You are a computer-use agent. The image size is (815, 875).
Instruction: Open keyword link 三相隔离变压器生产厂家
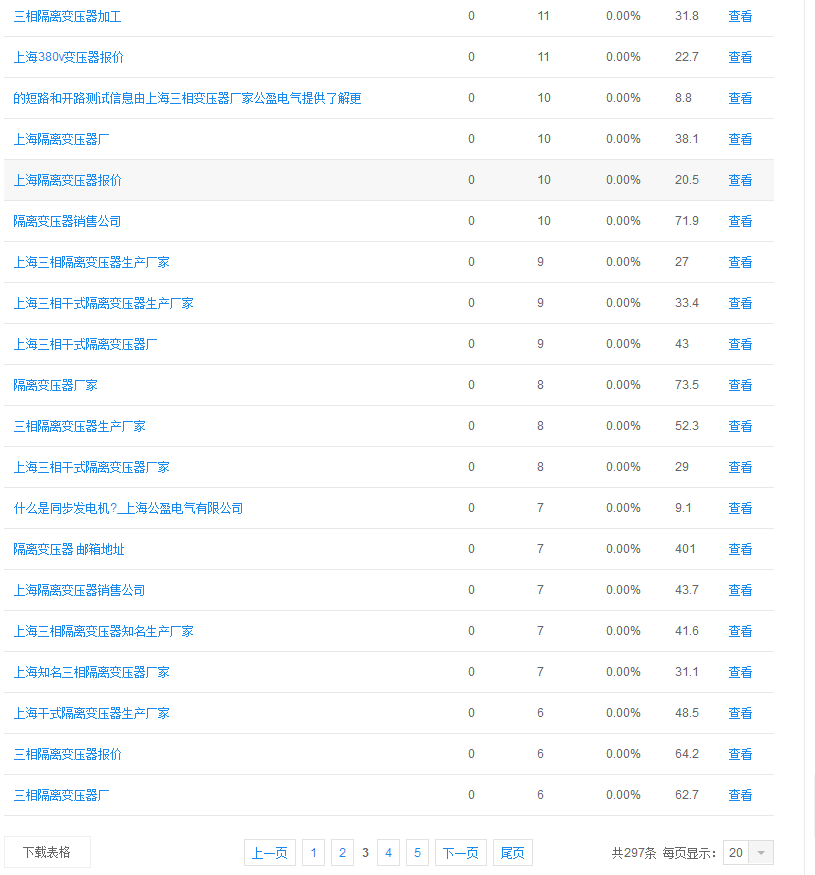pos(80,427)
